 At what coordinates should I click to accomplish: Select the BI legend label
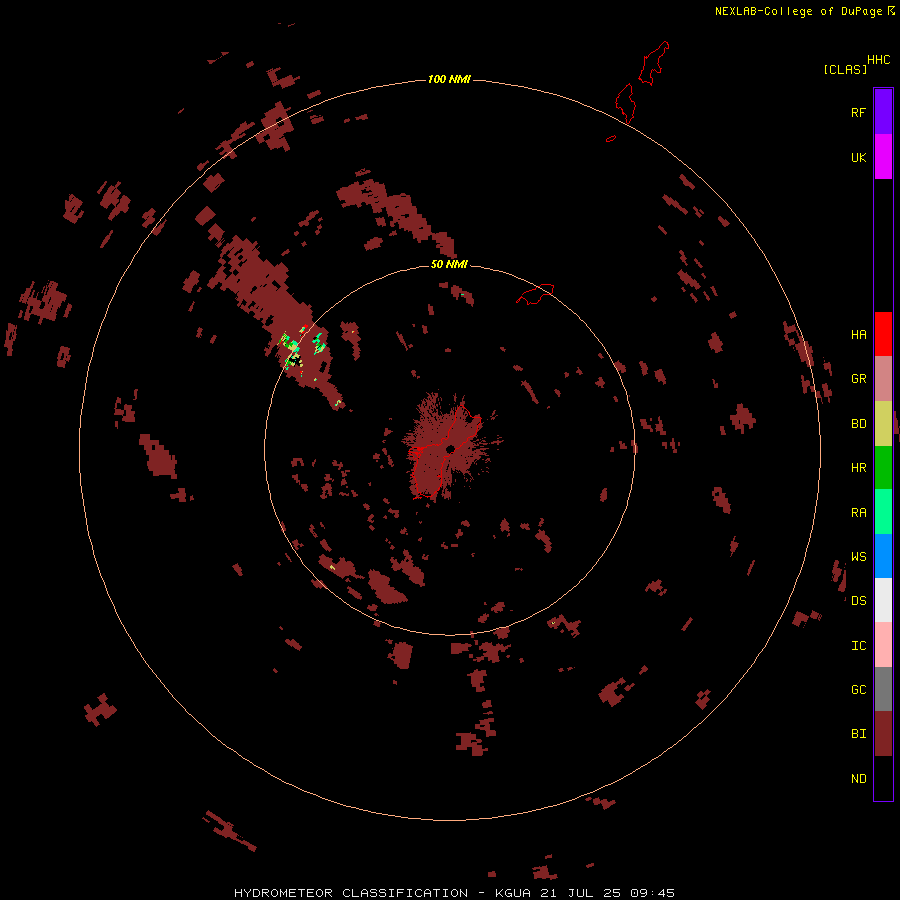tap(858, 734)
